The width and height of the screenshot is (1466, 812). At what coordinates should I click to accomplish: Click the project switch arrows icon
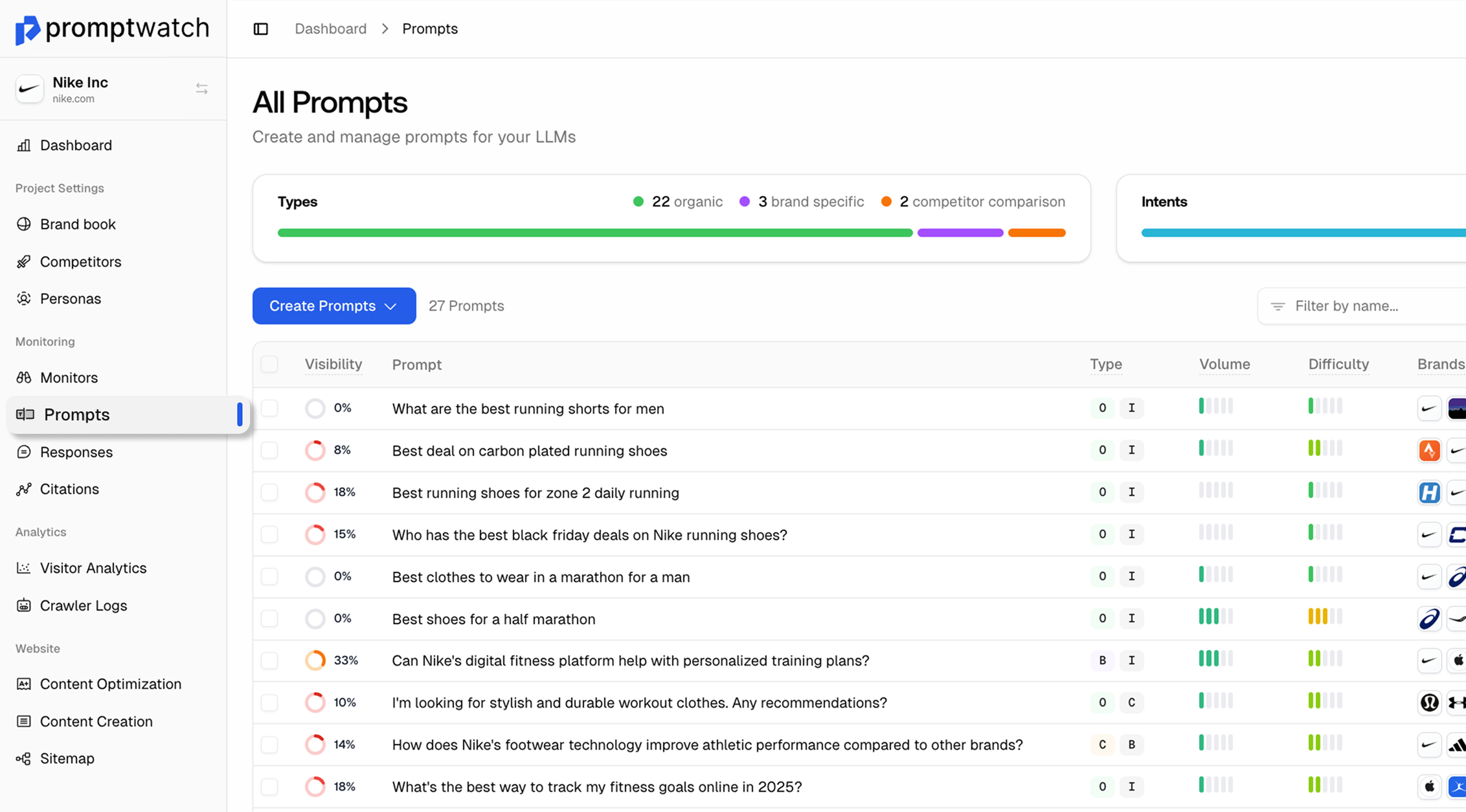point(201,89)
